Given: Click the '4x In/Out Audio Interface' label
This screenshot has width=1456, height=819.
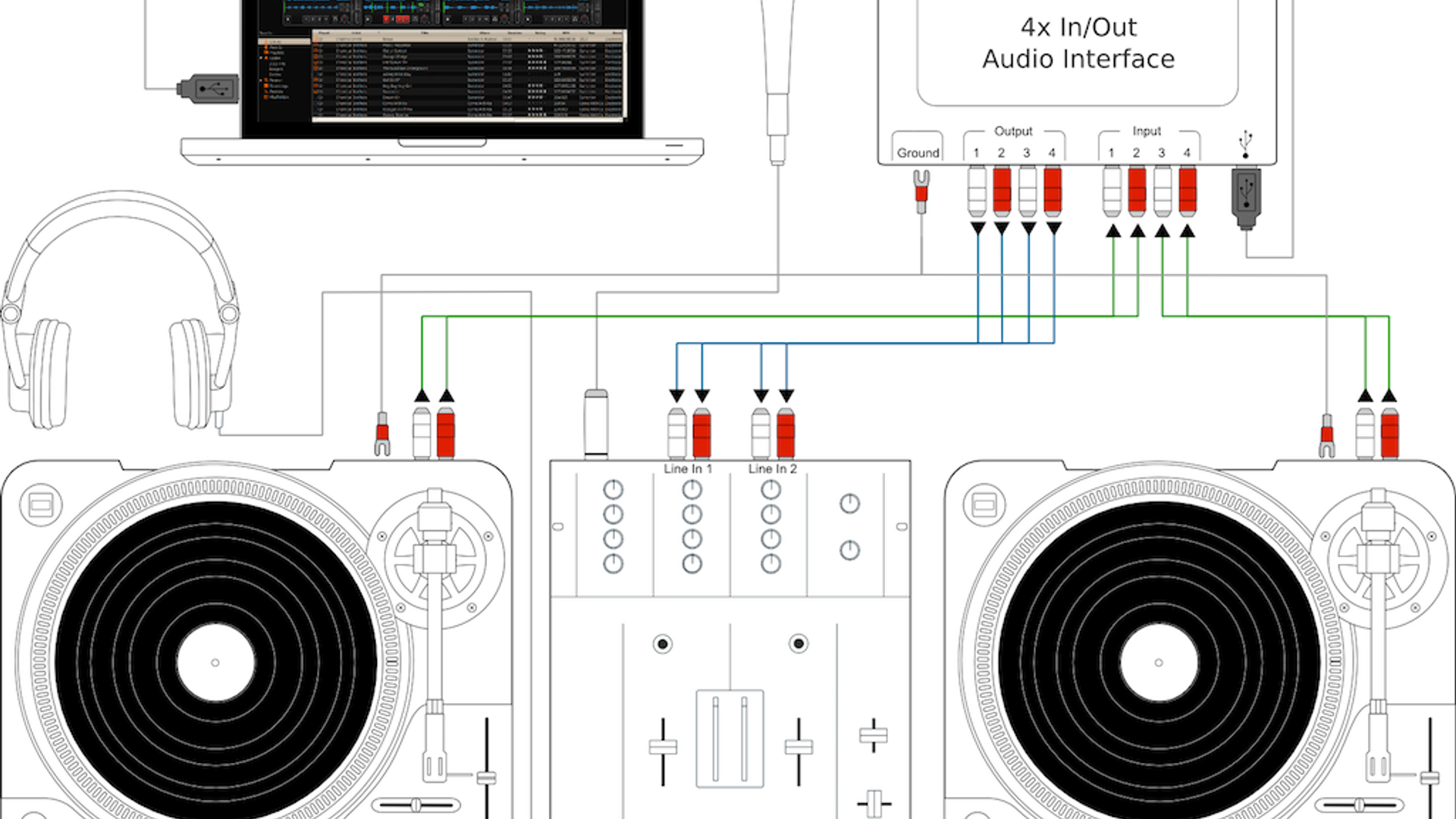Looking at the screenshot, I should pos(1078,43).
